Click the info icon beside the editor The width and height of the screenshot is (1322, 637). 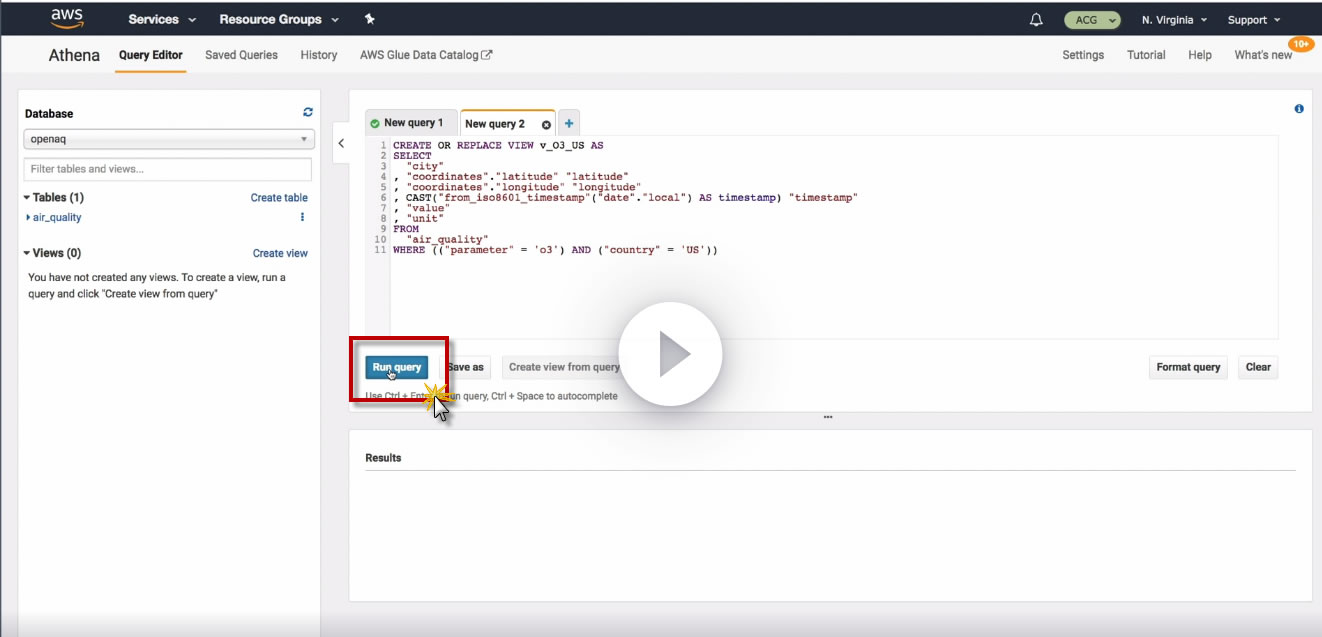[x=1299, y=109]
